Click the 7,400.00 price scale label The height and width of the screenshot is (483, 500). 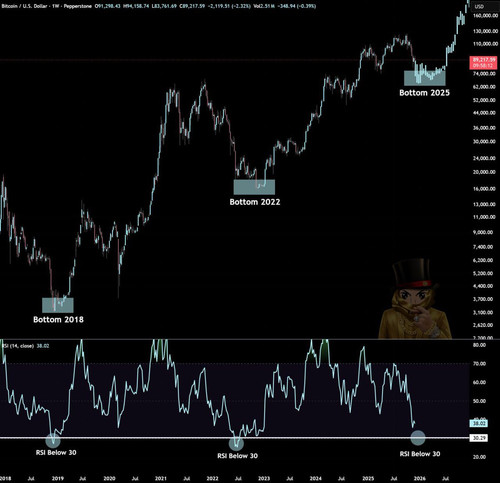tap(484, 247)
